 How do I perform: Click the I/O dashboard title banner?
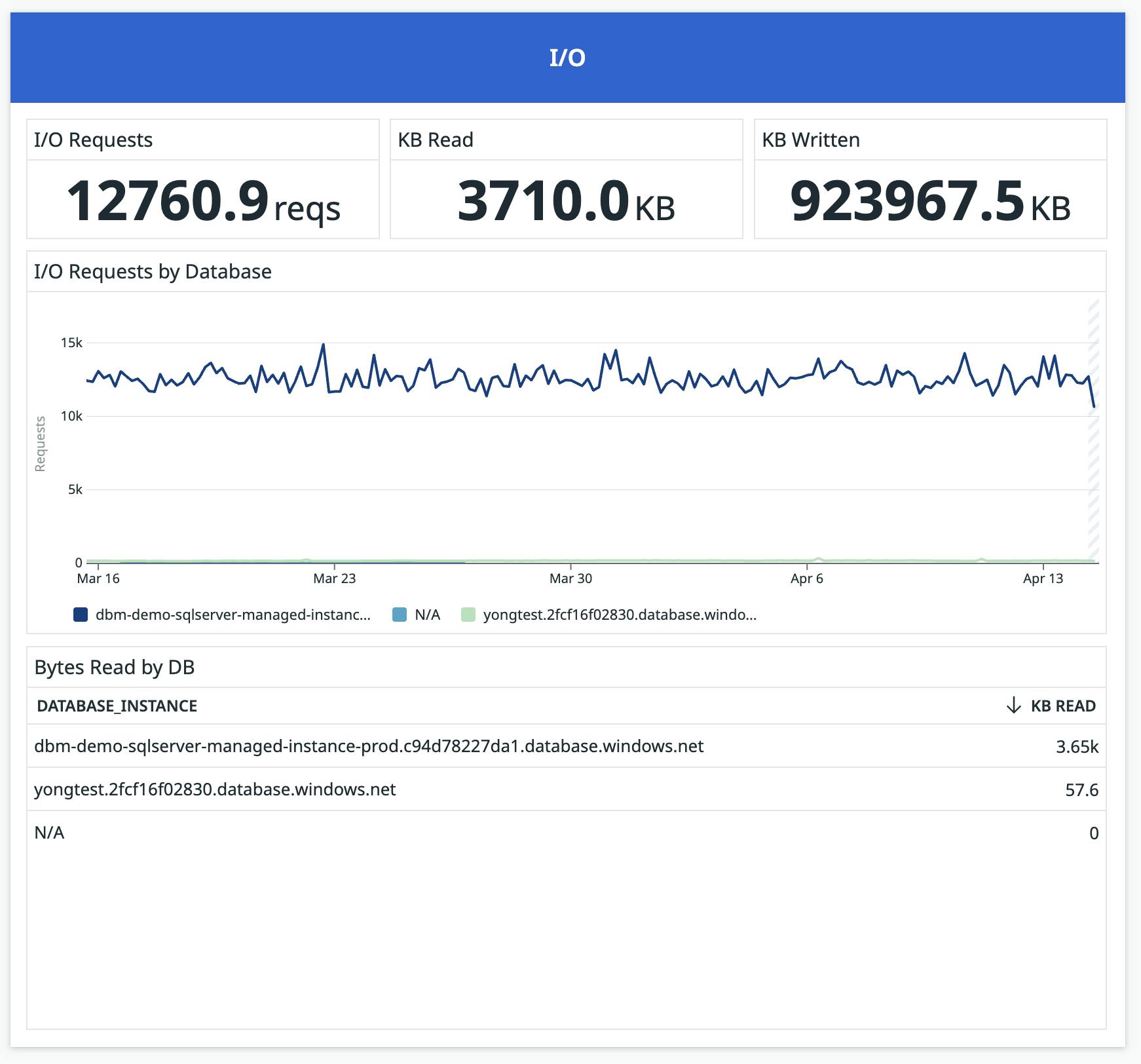coord(570,58)
